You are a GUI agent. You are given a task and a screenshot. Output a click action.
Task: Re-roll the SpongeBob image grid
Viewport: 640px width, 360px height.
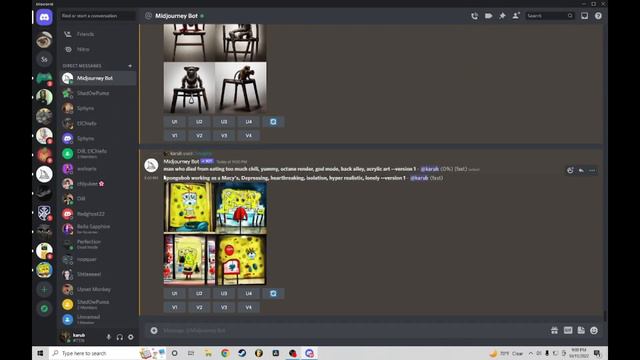tap(273, 293)
